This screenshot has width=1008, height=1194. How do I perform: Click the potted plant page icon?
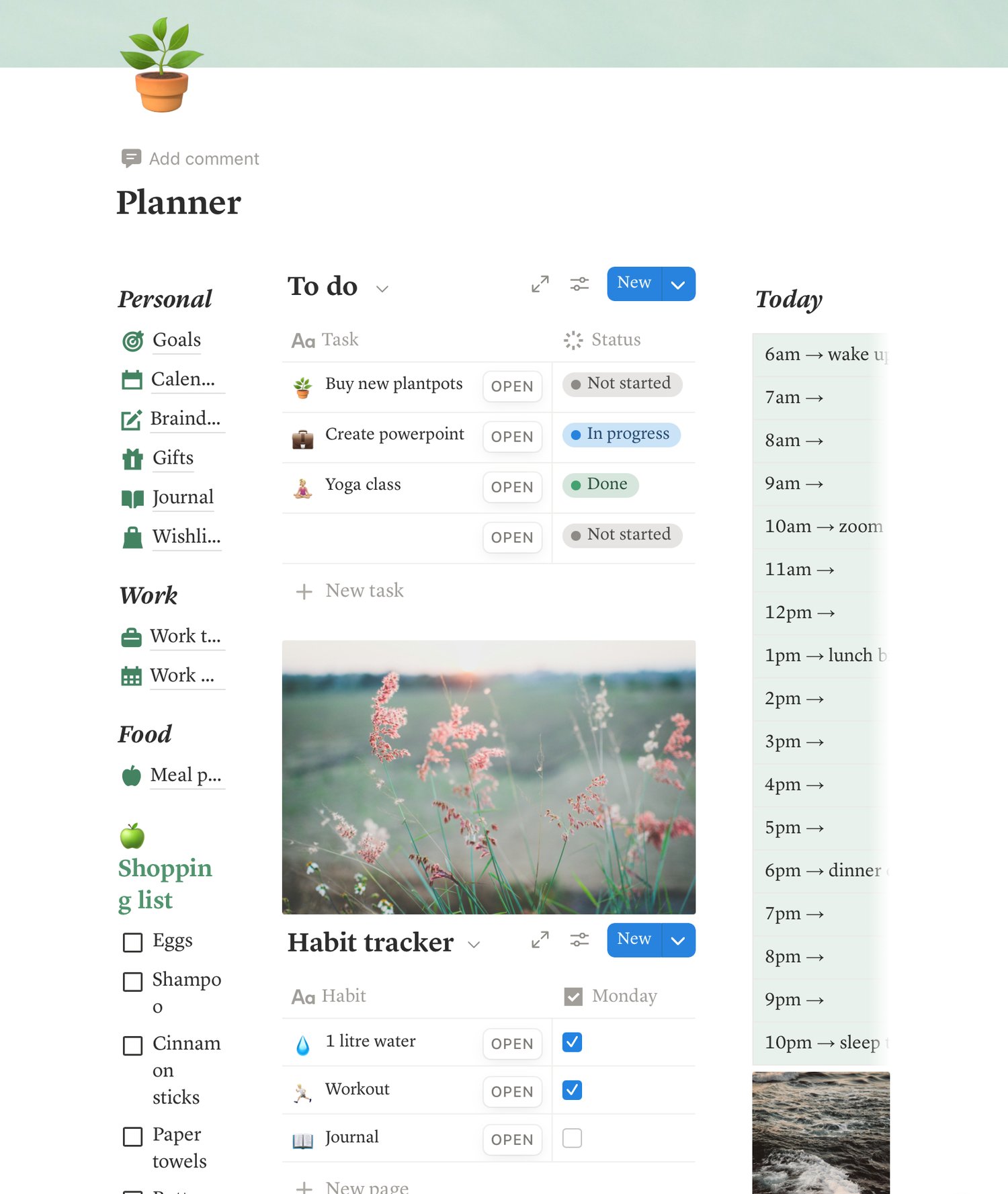coord(162,65)
